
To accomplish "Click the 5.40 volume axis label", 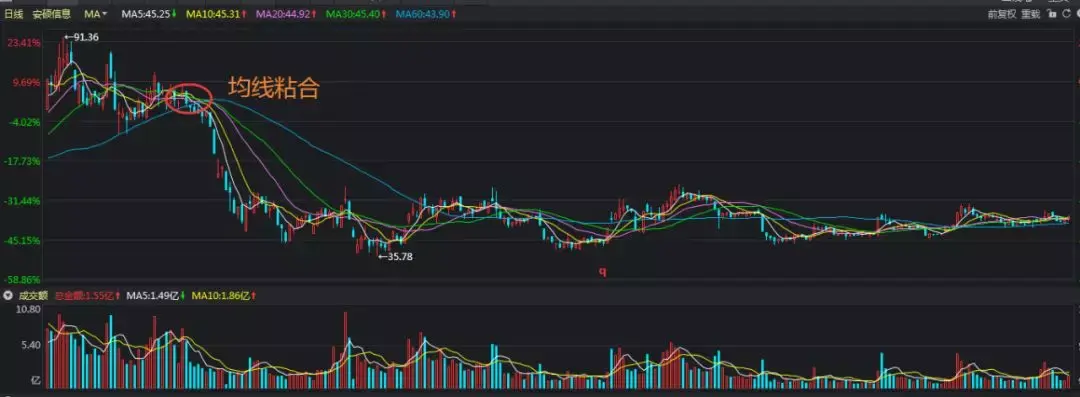I will click(32, 345).
